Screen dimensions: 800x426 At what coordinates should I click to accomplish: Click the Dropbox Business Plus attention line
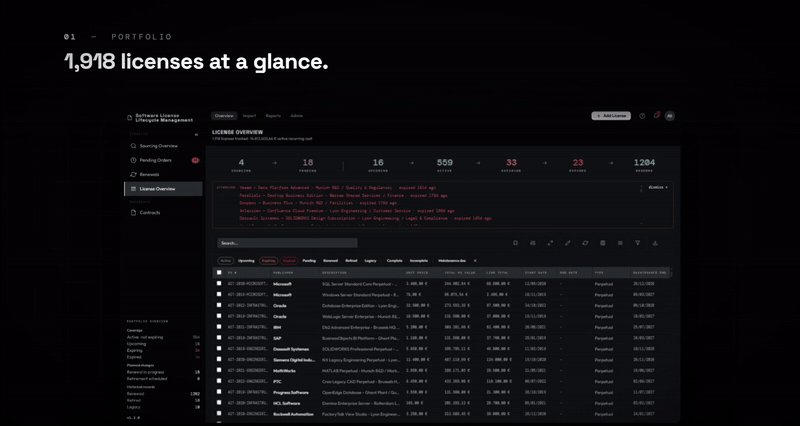click(x=317, y=203)
